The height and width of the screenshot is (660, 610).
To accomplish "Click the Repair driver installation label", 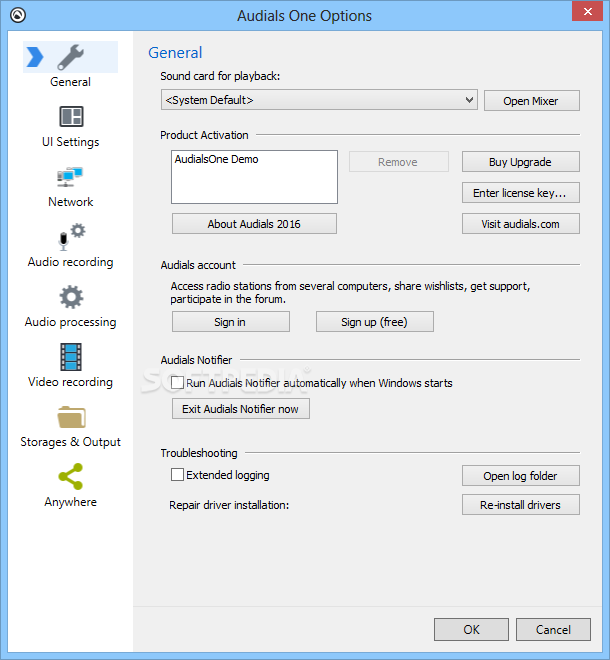I will (229, 505).
